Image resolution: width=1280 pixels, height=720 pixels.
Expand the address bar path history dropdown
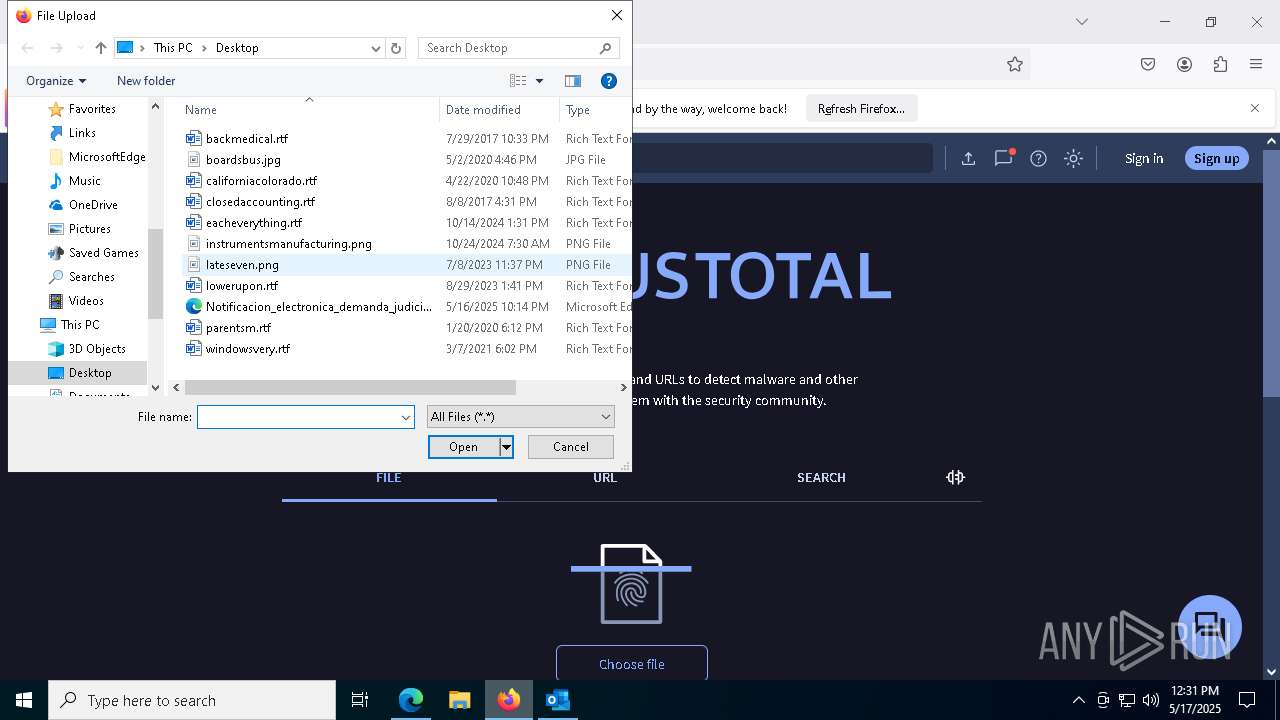tap(376, 48)
